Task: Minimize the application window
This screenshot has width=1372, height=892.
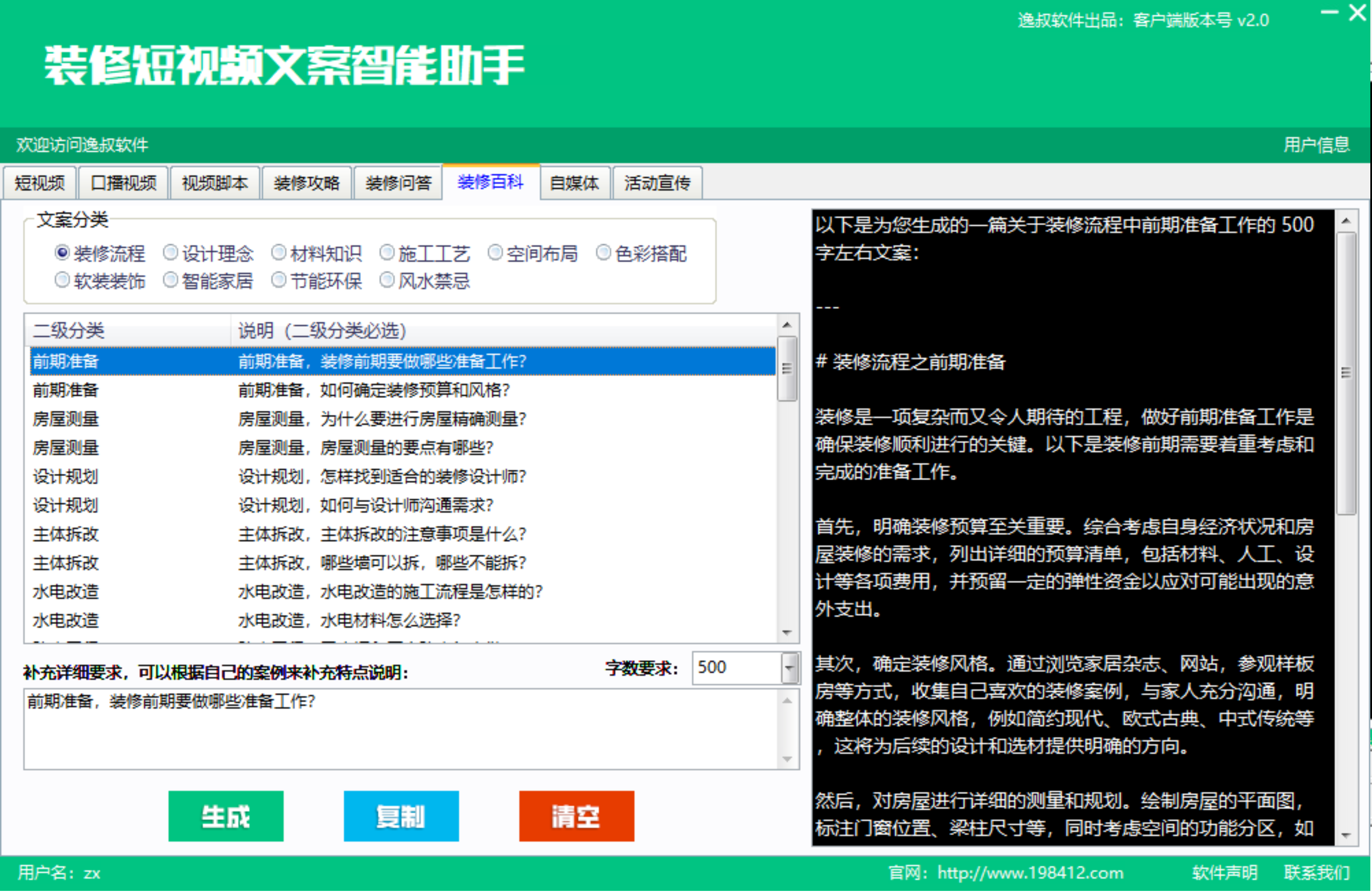Action: pos(1329,12)
